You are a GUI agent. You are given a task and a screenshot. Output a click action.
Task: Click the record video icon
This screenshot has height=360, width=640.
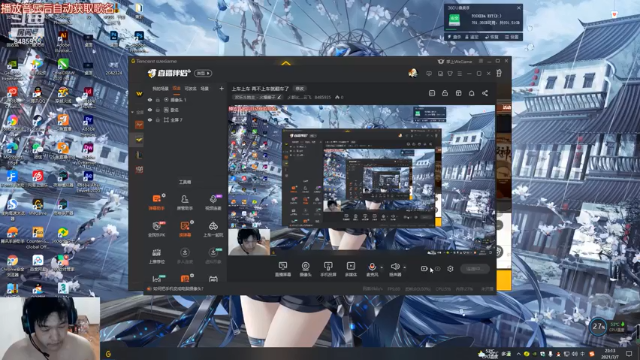(x=424, y=269)
